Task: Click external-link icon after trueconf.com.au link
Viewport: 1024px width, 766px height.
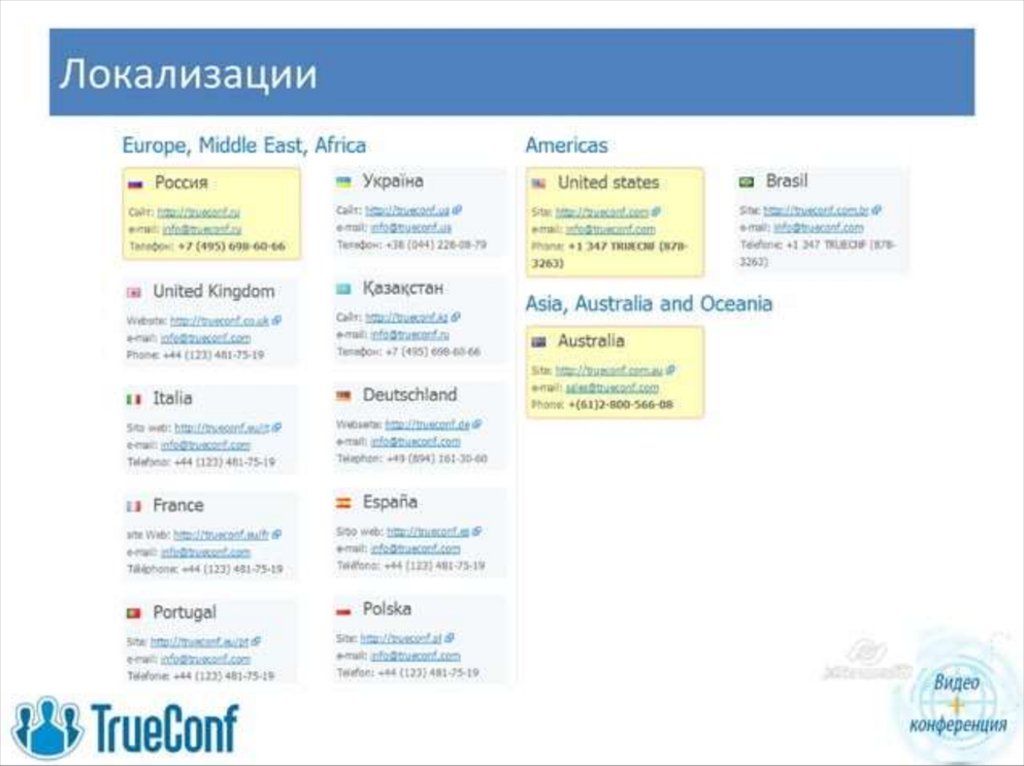Action: 671,370
